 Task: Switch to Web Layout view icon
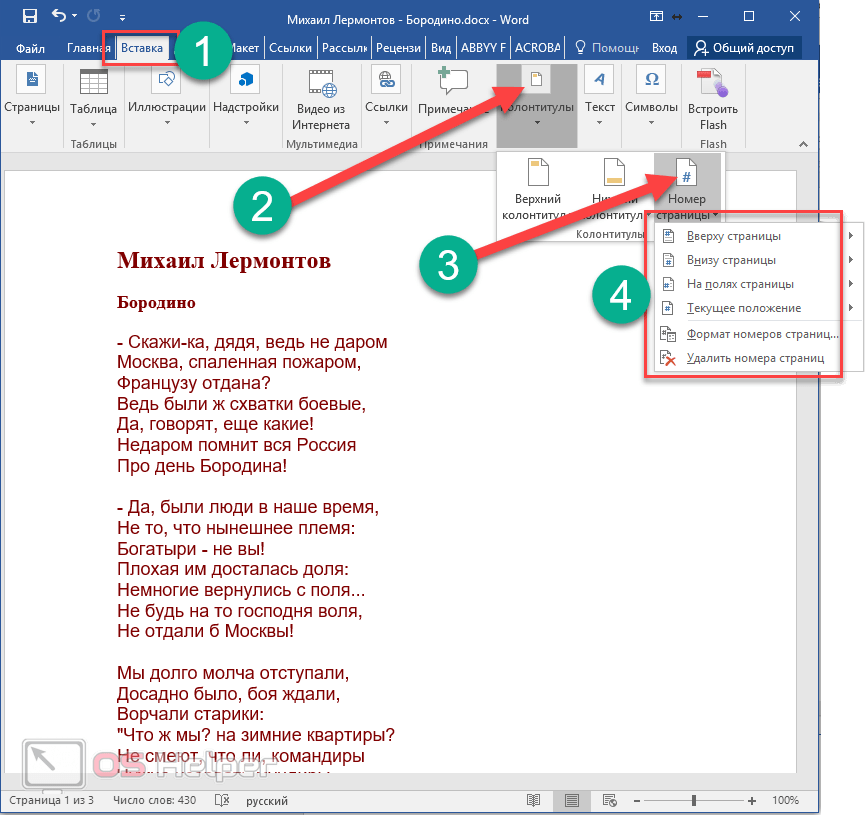tap(610, 800)
